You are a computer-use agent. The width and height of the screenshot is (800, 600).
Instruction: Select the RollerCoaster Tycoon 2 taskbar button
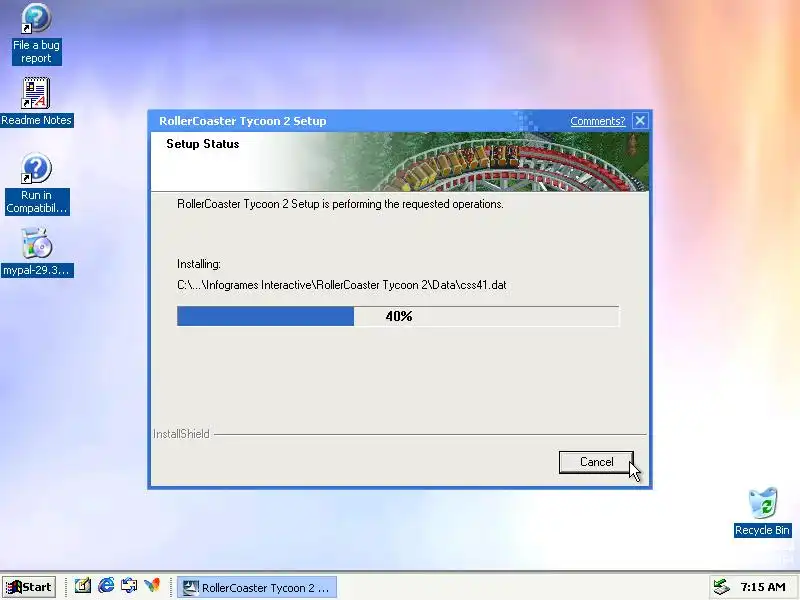(x=257, y=587)
